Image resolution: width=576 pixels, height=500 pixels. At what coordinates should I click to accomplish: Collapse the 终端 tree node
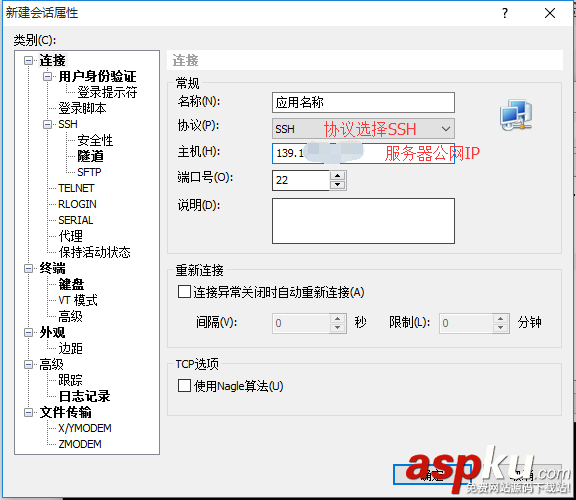click(28, 269)
